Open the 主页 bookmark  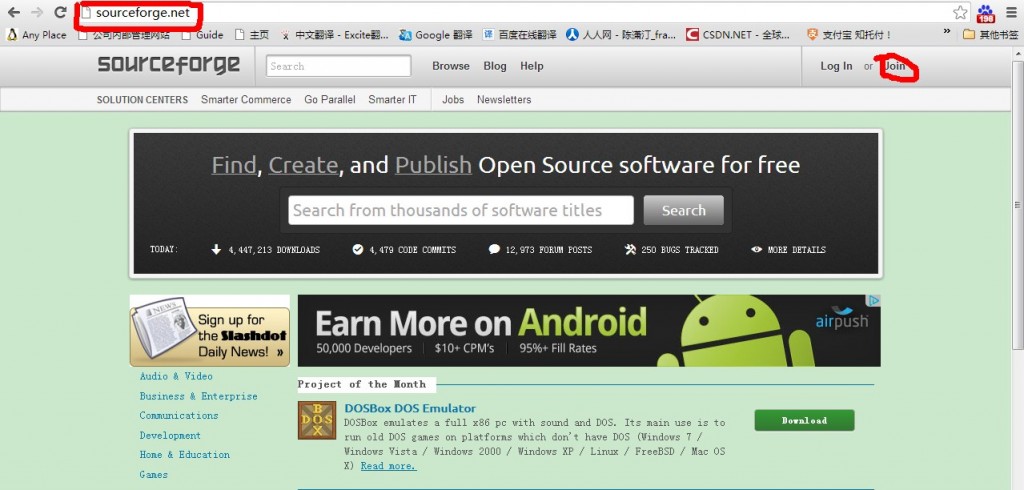252,35
